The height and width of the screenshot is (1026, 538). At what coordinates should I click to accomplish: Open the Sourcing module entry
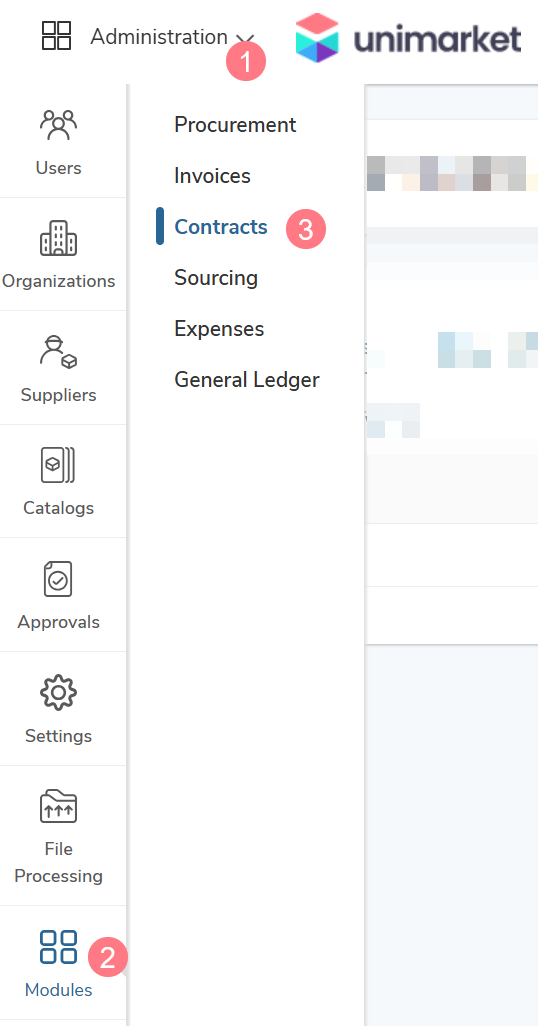tap(216, 277)
